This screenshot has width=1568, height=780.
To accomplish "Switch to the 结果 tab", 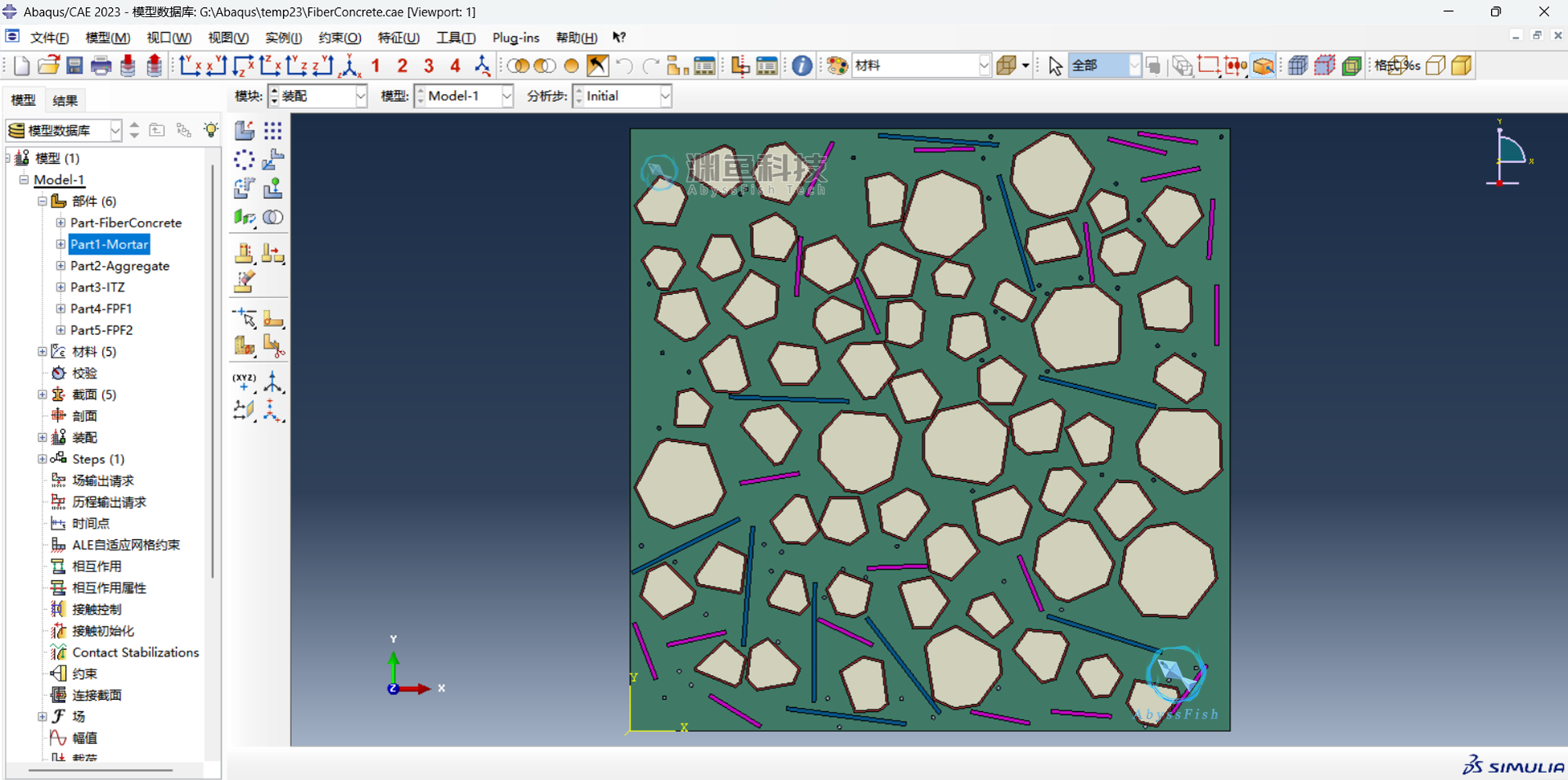I will pos(65,100).
